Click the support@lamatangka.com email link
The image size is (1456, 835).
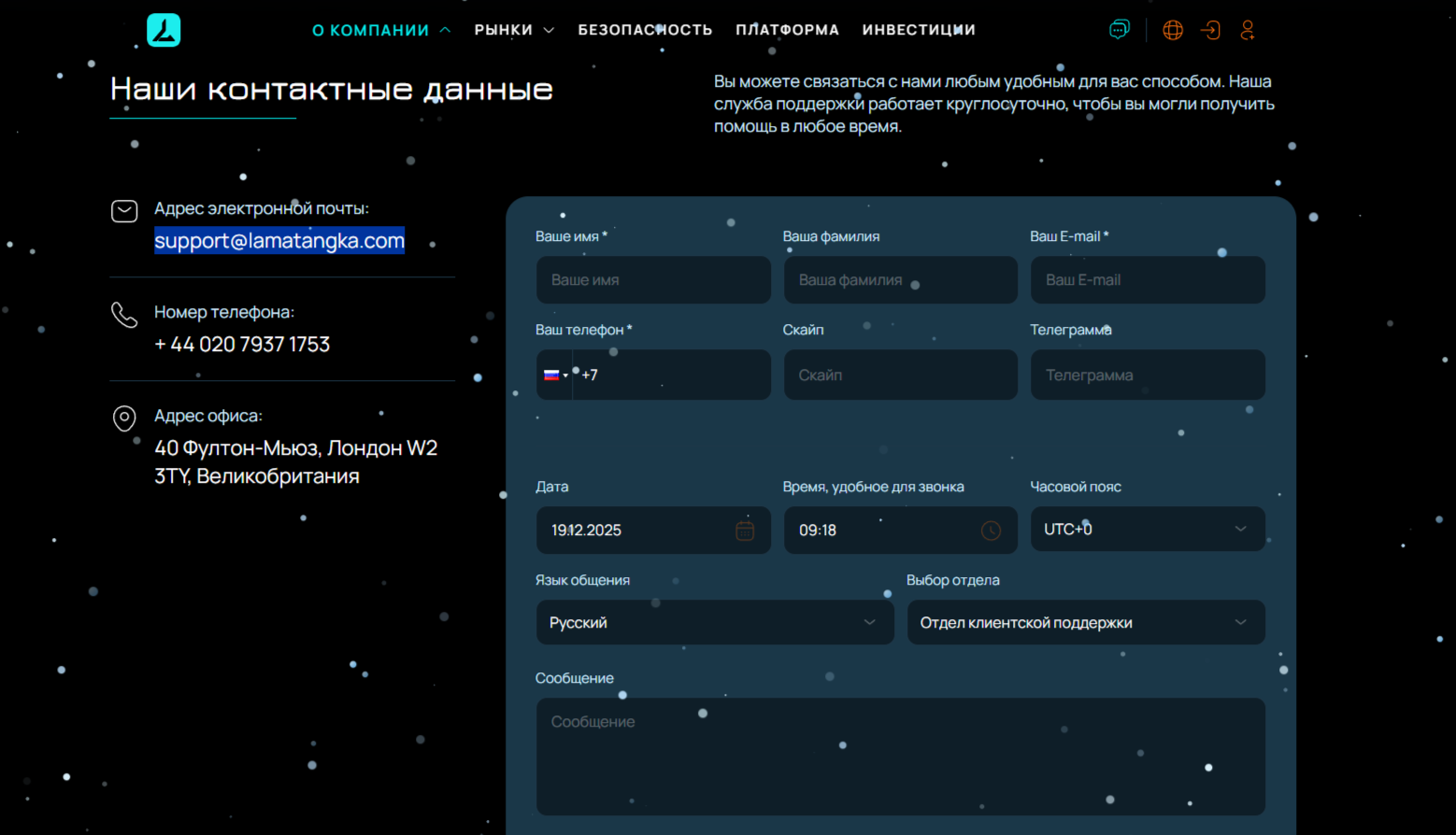tap(279, 241)
